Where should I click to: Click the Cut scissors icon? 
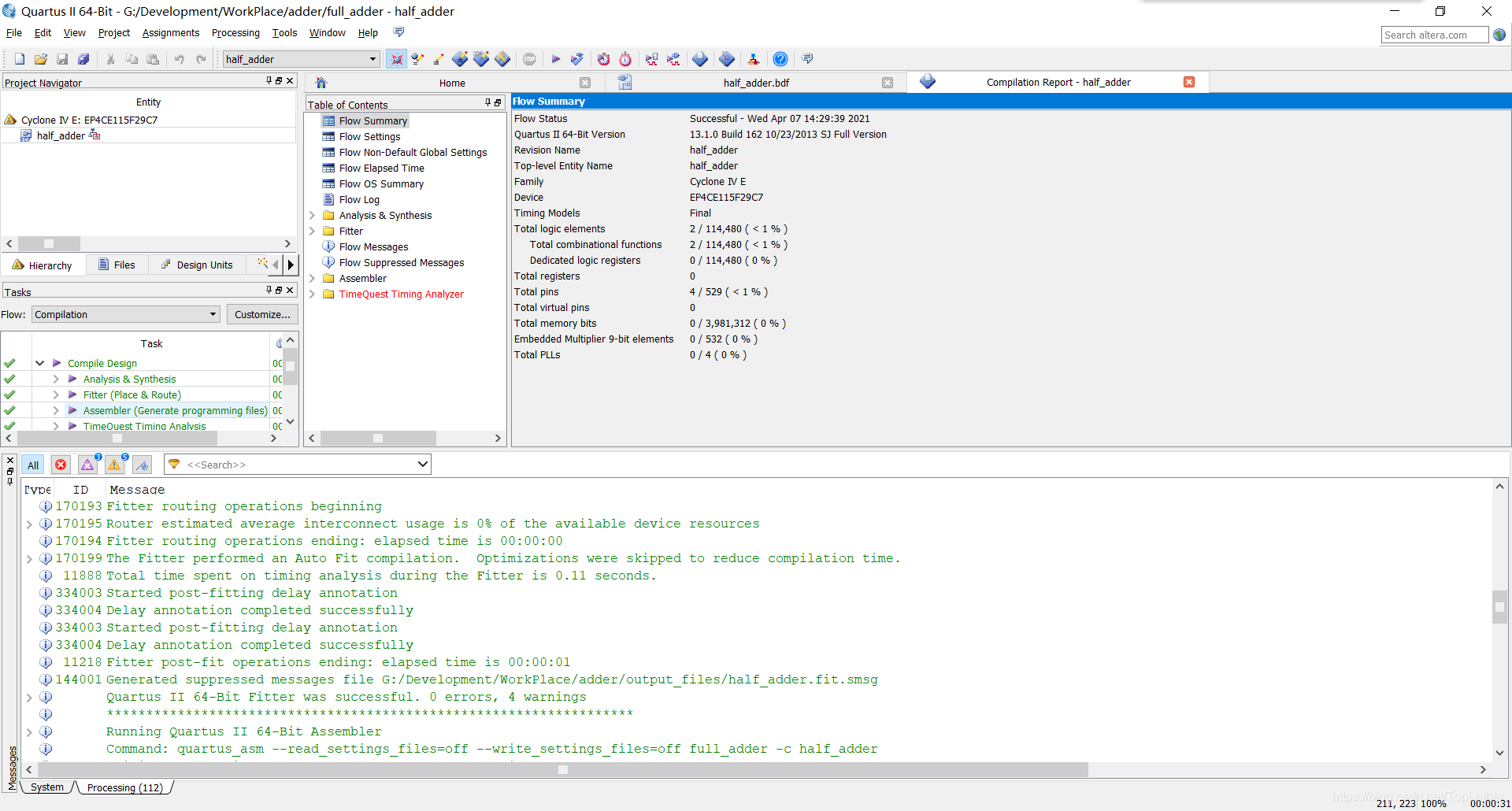pyautogui.click(x=110, y=59)
